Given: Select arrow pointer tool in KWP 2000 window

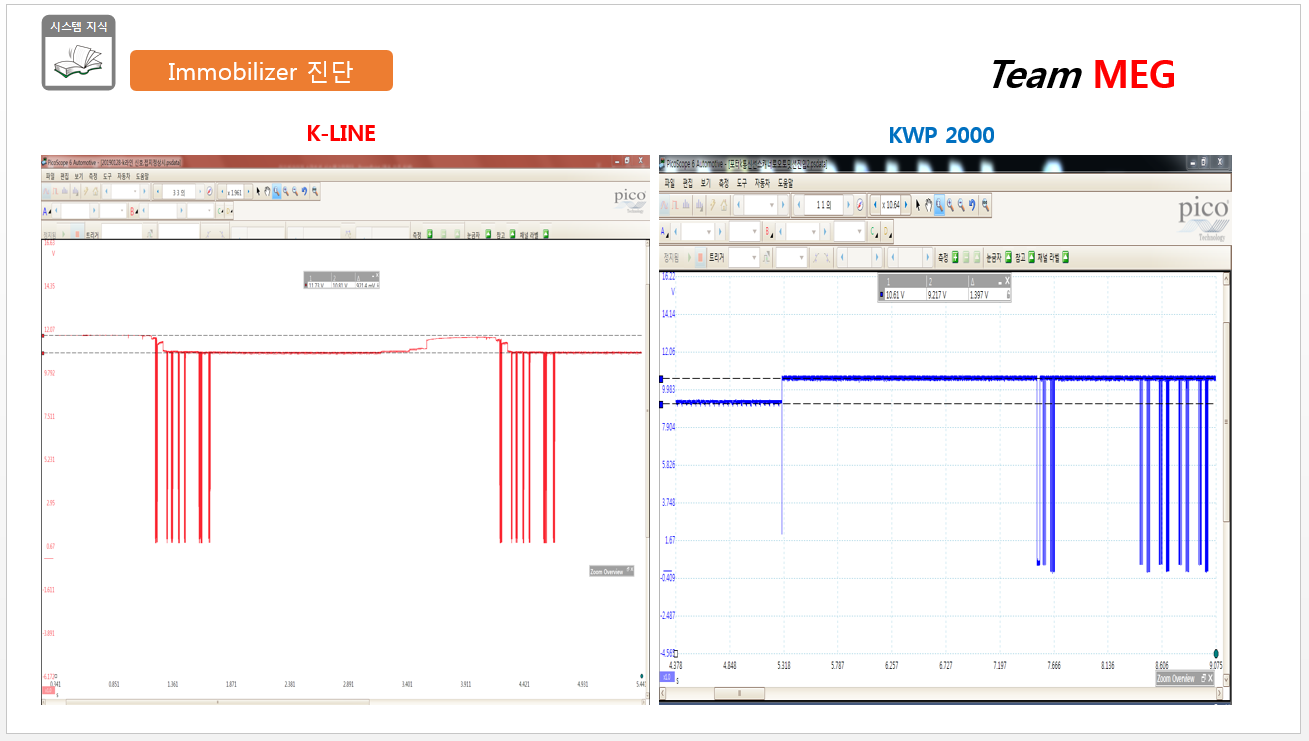Looking at the screenshot, I should (918, 205).
